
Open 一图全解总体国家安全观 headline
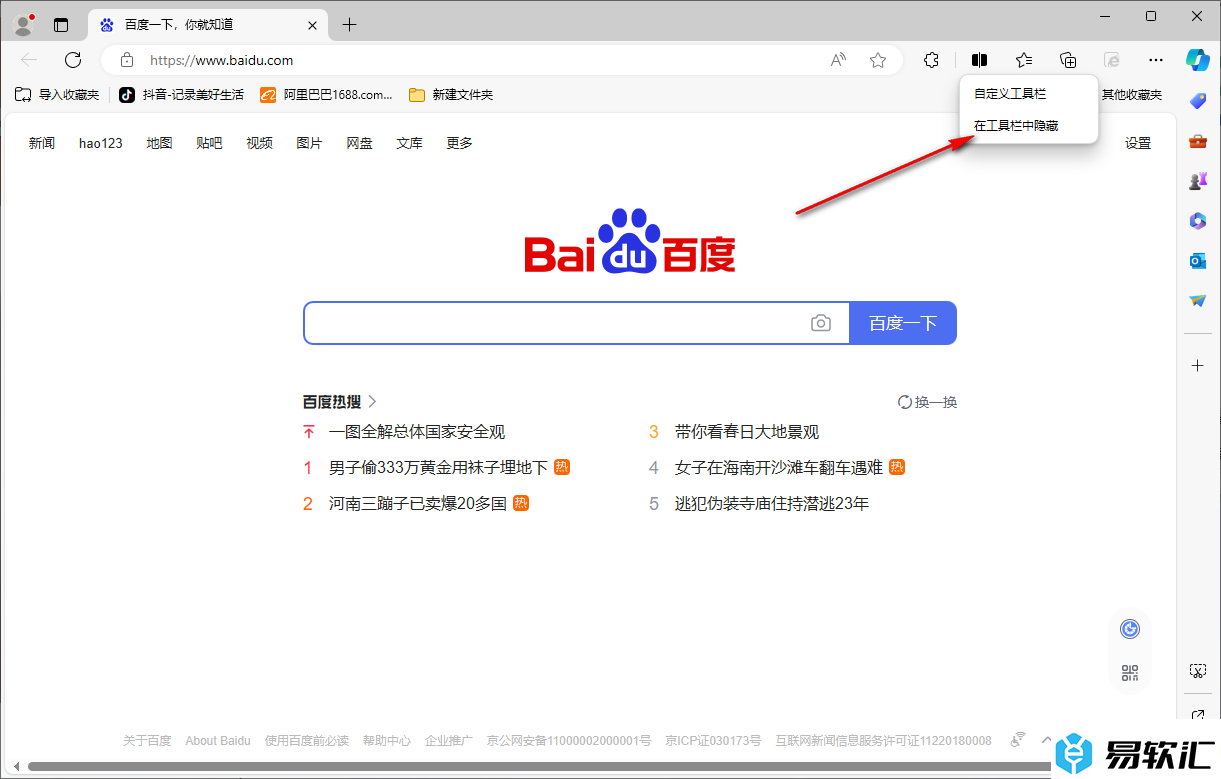point(417,432)
